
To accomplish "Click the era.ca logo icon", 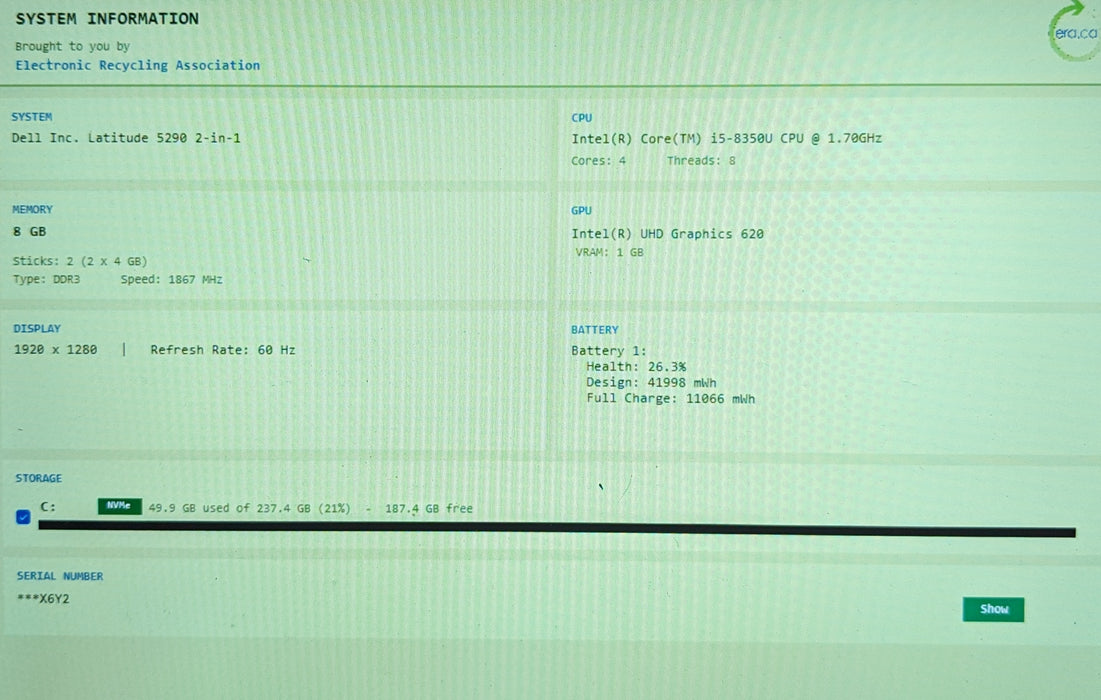I will click(x=1074, y=32).
